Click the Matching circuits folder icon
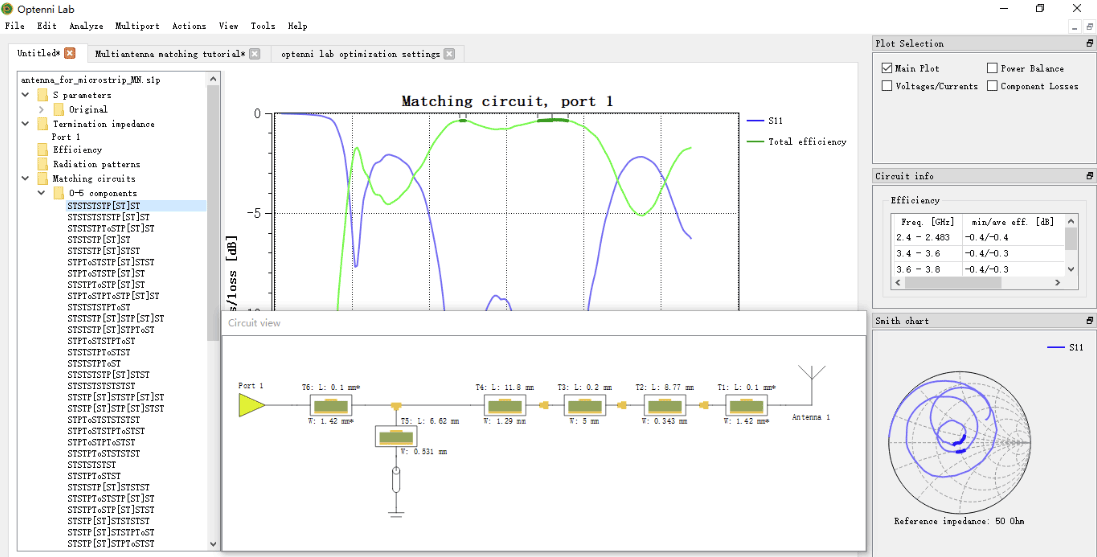 click(43, 178)
